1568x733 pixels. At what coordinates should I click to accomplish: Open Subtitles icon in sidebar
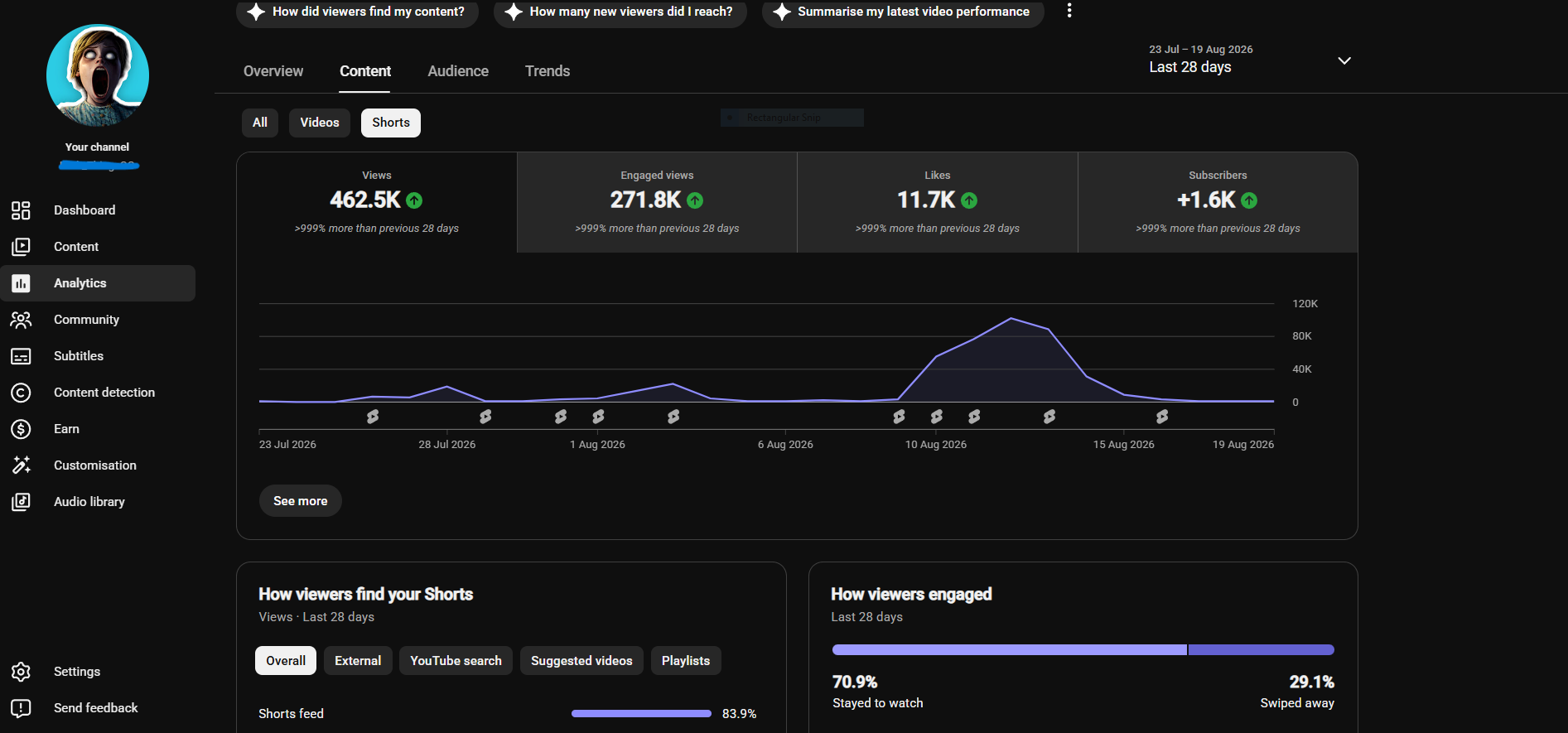(x=21, y=356)
